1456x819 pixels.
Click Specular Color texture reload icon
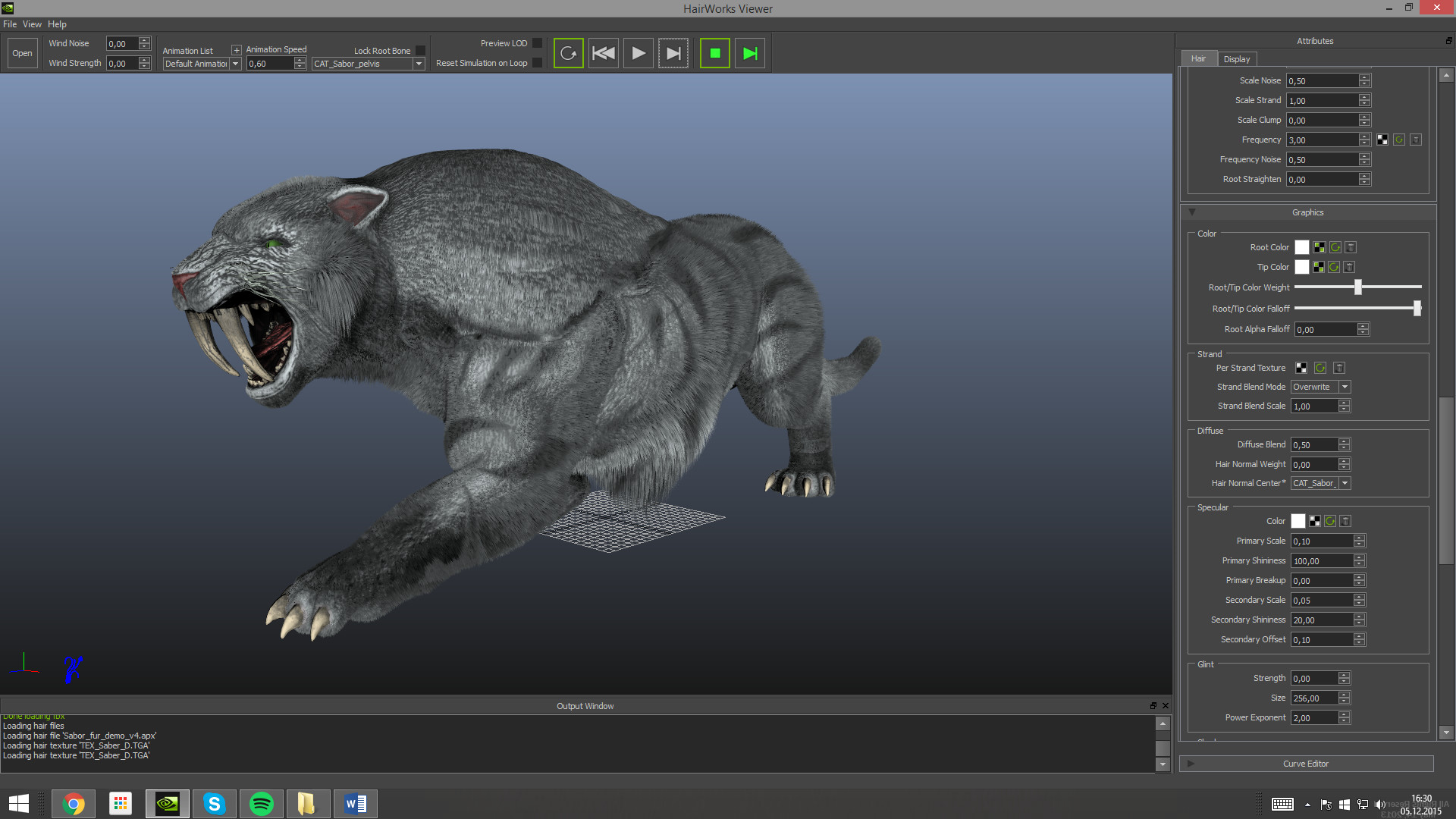coord(1330,521)
